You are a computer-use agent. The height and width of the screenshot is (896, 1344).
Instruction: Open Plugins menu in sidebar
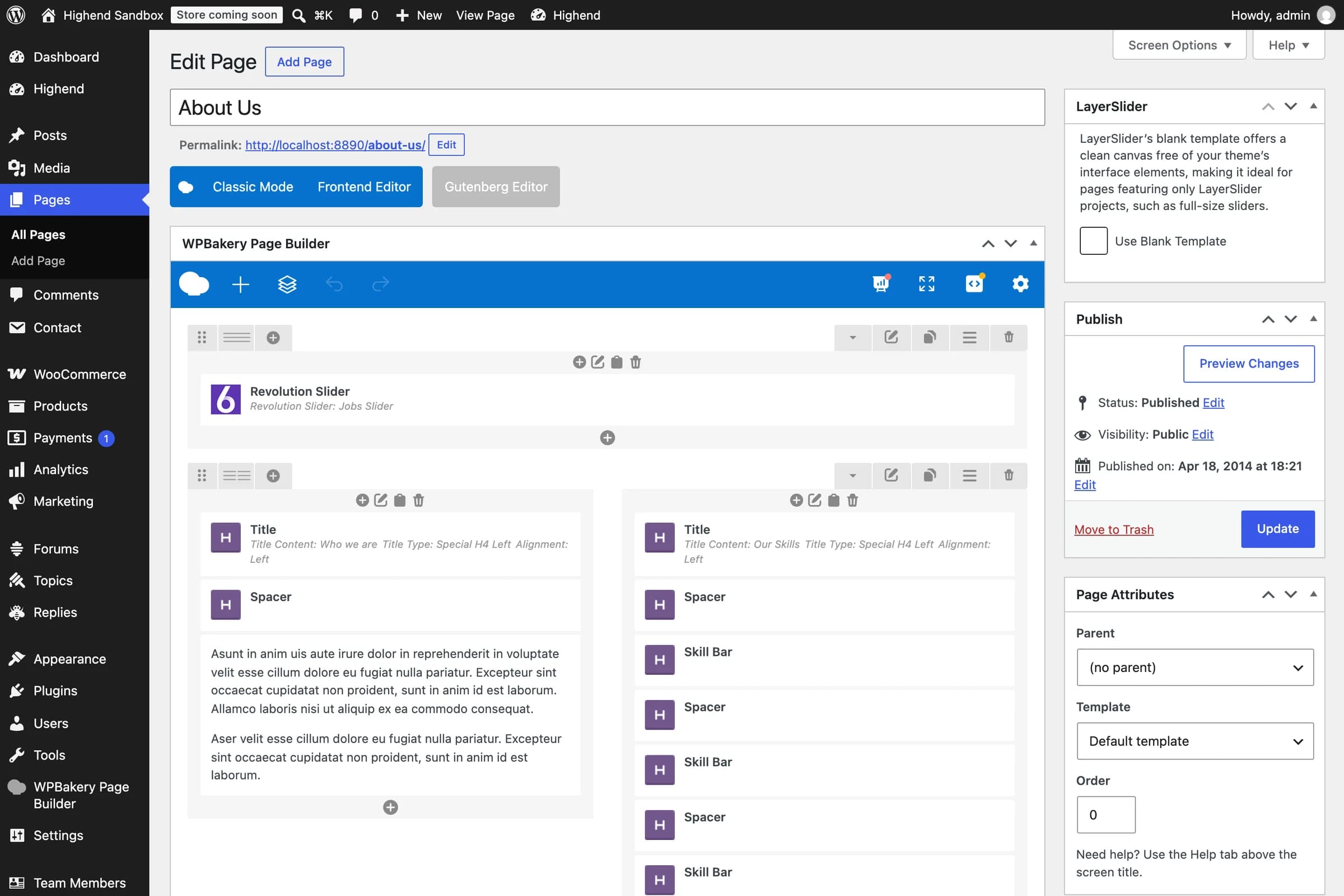(x=74, y=690)
